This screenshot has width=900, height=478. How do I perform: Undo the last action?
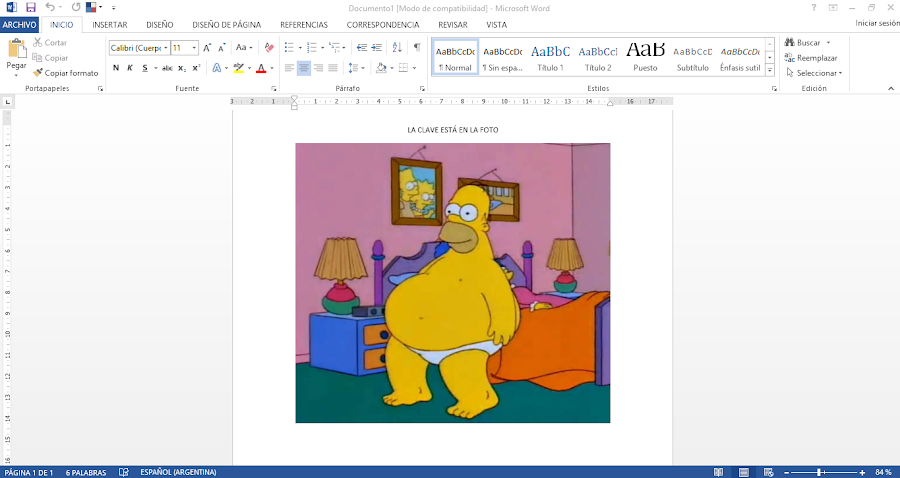(x=50, y=7)
